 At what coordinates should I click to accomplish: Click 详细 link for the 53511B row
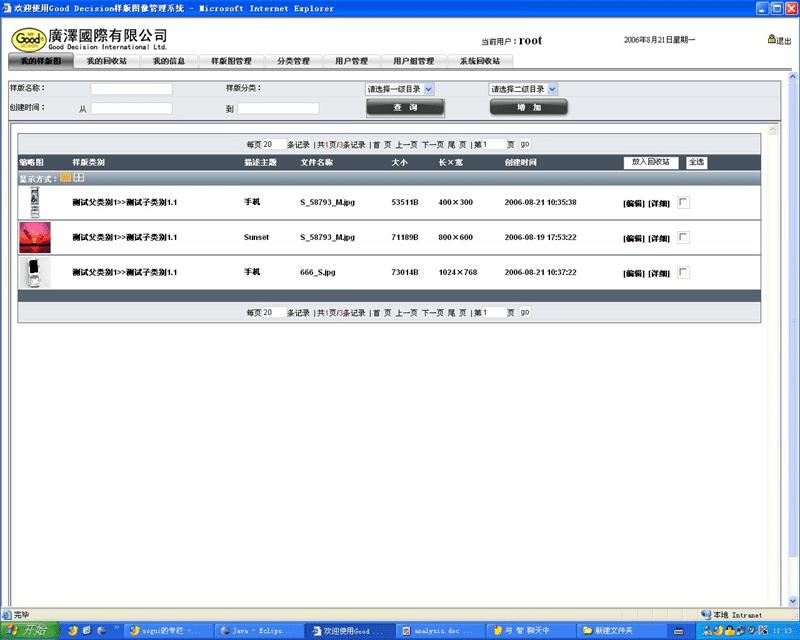[x=659, y=203]
